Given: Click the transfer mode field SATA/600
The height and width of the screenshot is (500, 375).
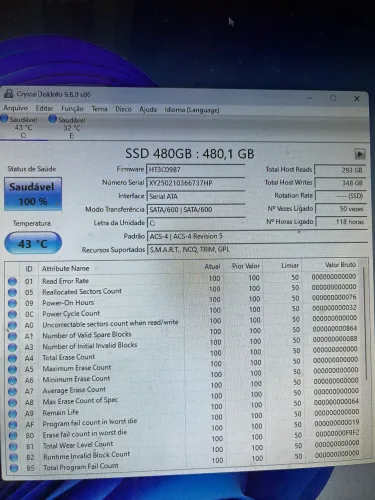Looking at the screenshot, I should 195,209.
